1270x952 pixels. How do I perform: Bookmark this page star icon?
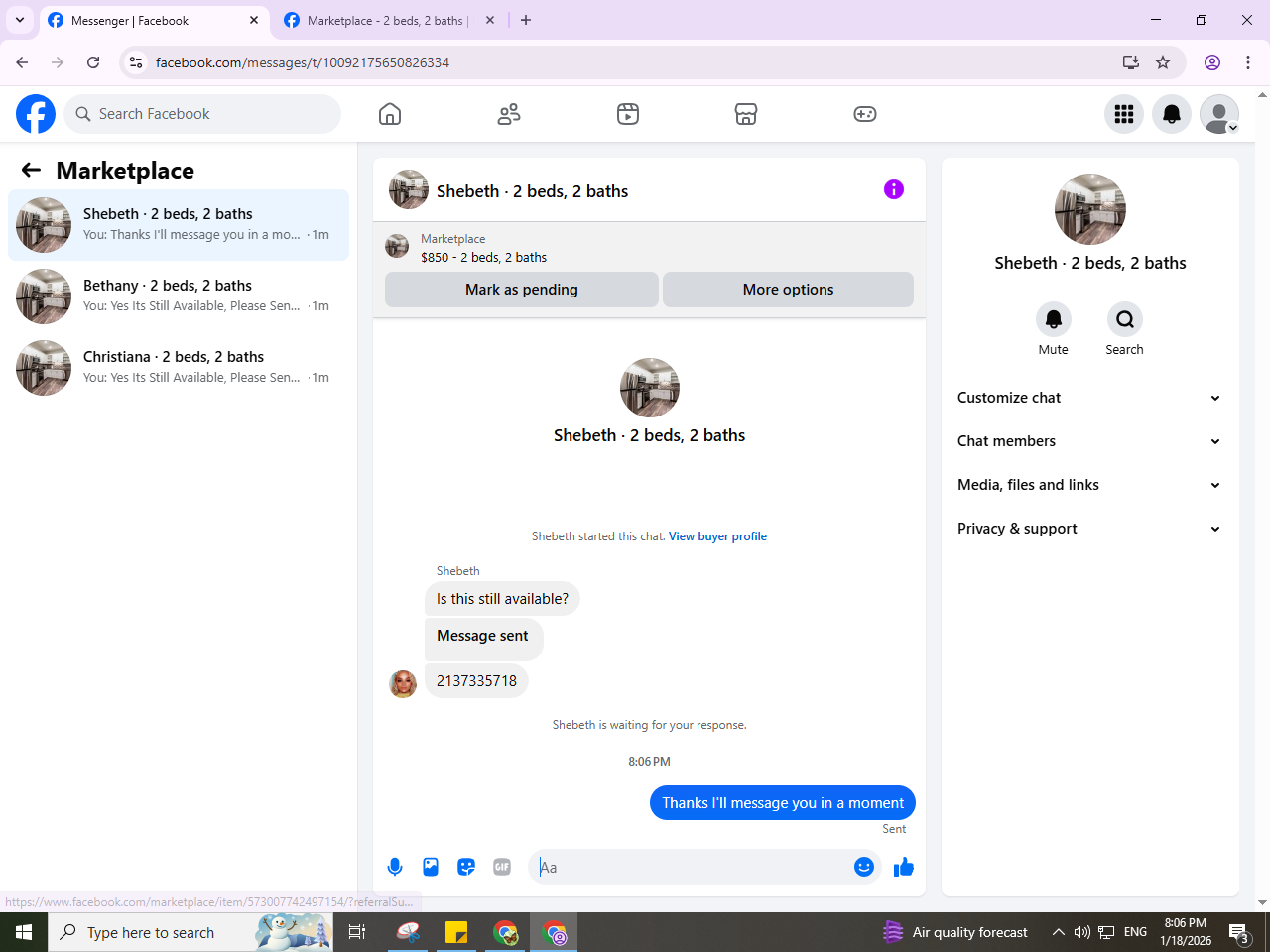click(x=1163, y=62)
